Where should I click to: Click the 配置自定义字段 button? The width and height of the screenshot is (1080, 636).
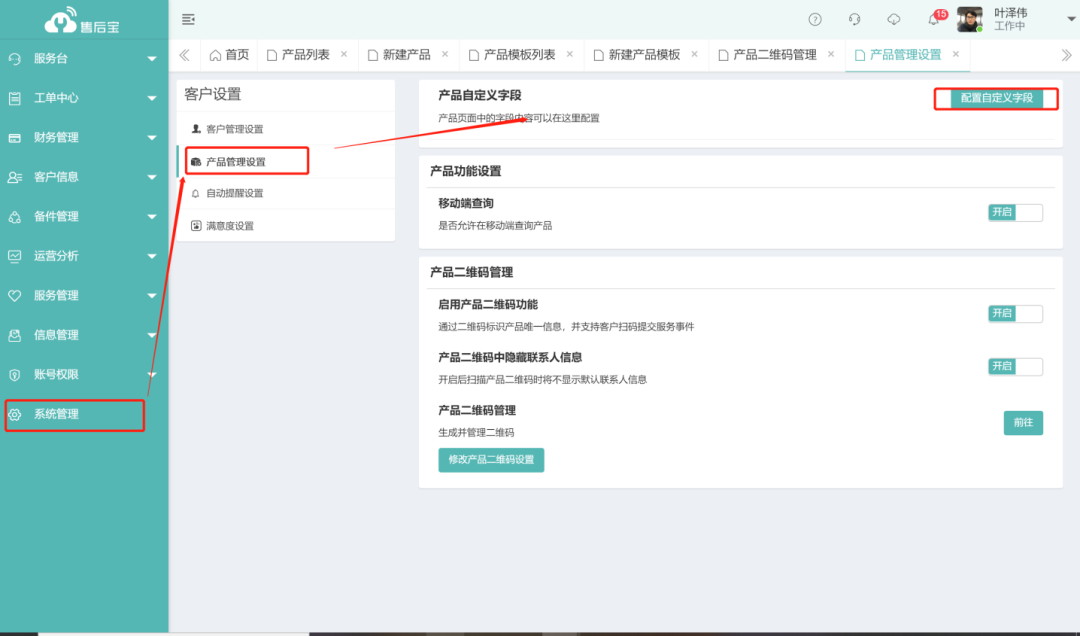(x=996, y=98)
